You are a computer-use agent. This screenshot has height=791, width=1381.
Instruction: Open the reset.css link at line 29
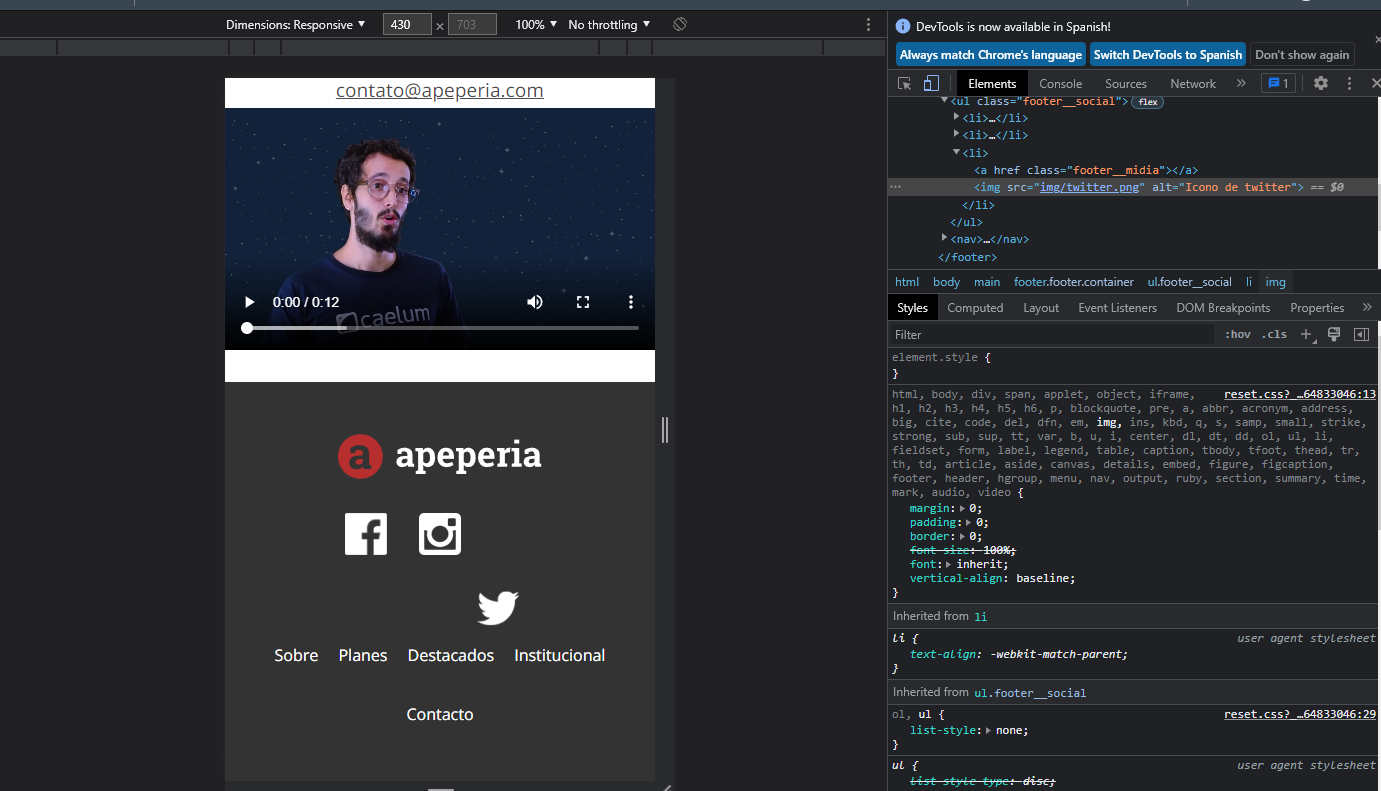1300,715
